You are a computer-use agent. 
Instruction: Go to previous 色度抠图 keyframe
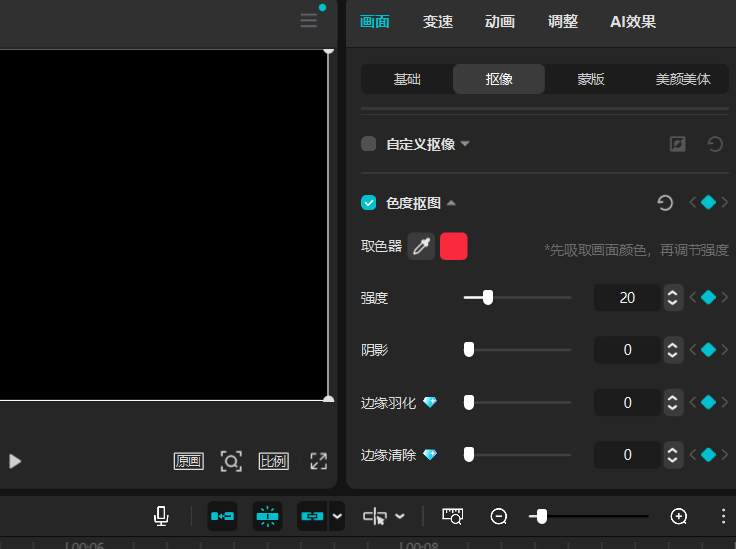[x=692, y=203]
